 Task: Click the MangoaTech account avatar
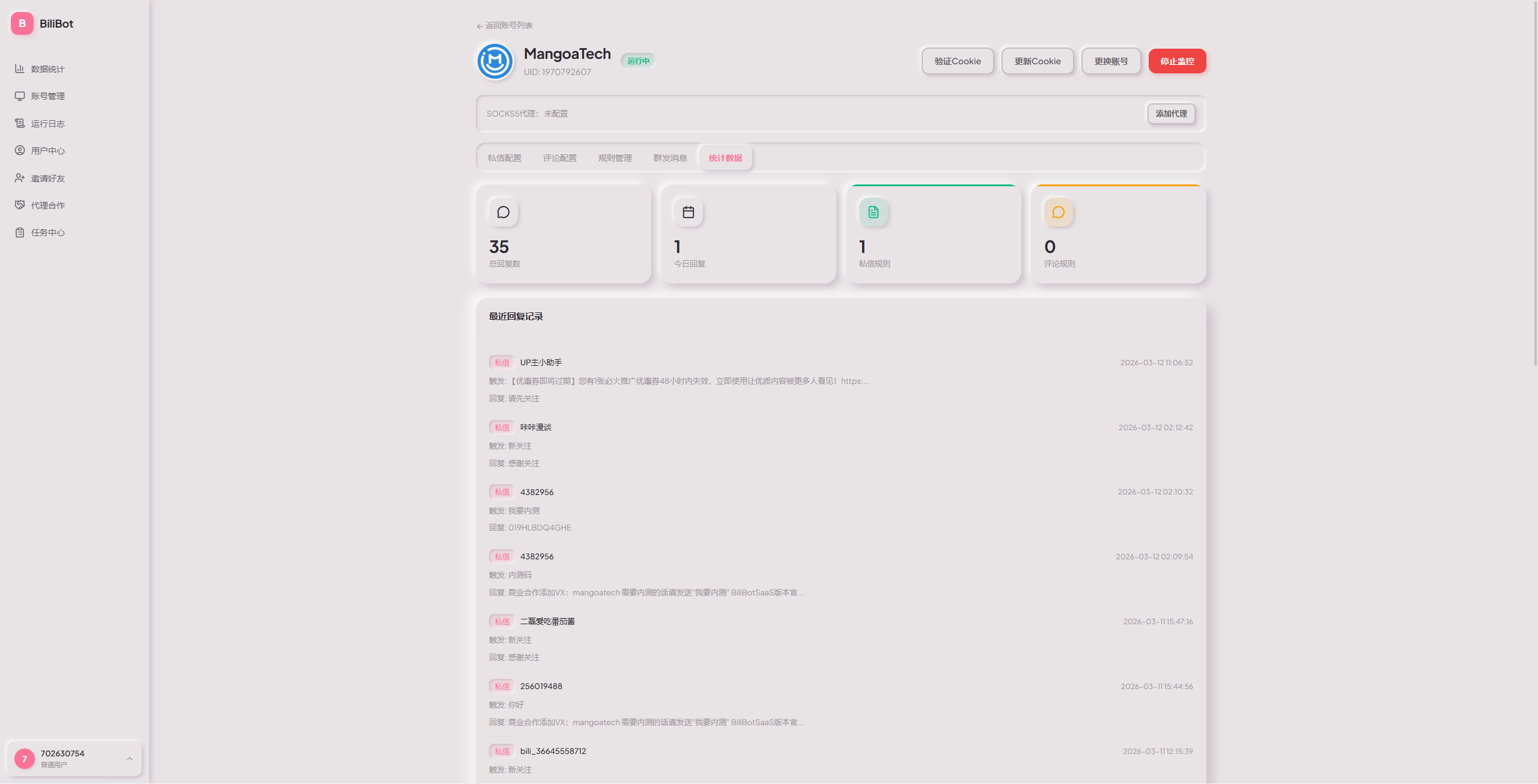pyautogui.click(x=494, y=61)
